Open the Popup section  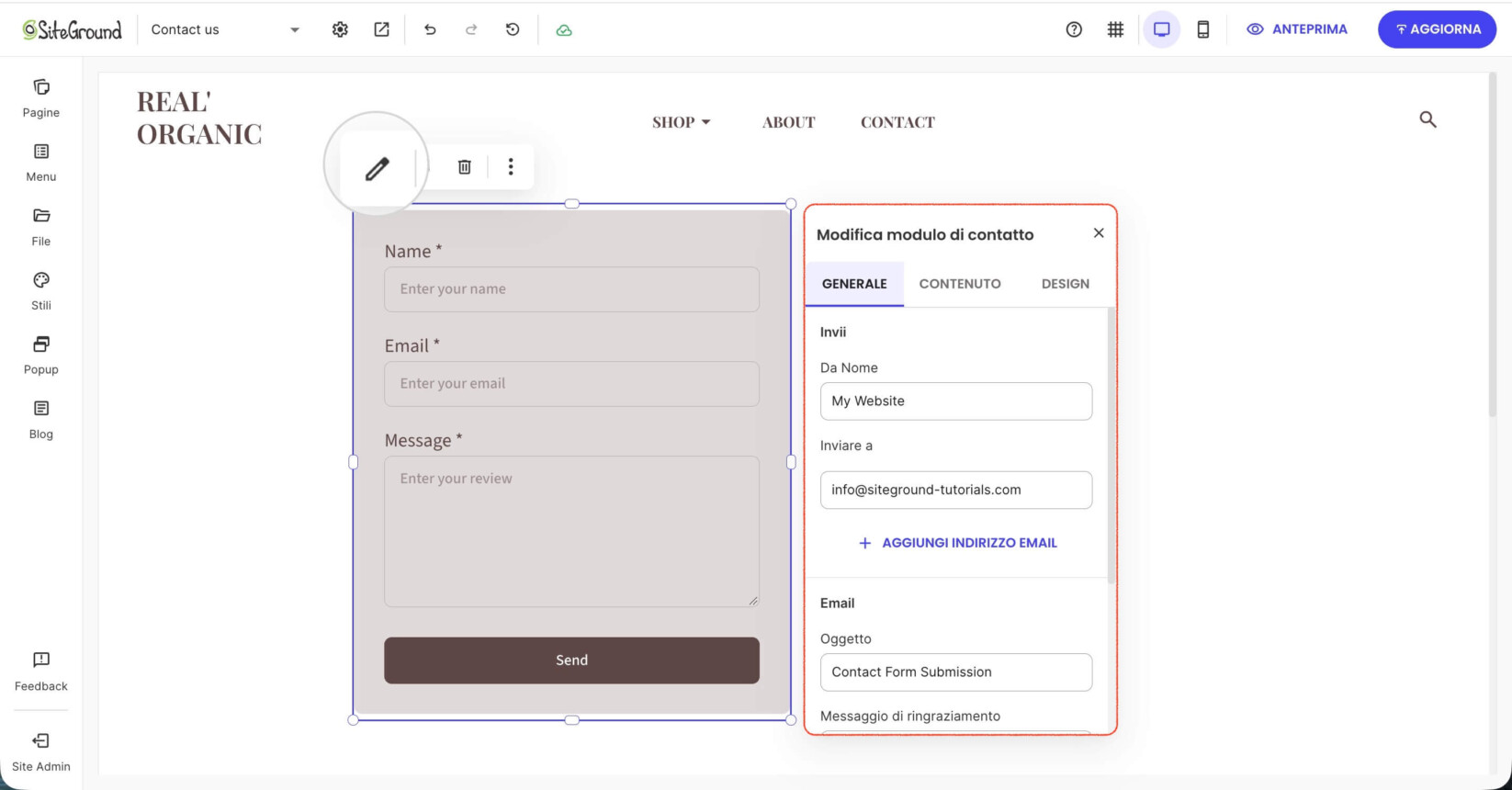click(x=41, y=355)
